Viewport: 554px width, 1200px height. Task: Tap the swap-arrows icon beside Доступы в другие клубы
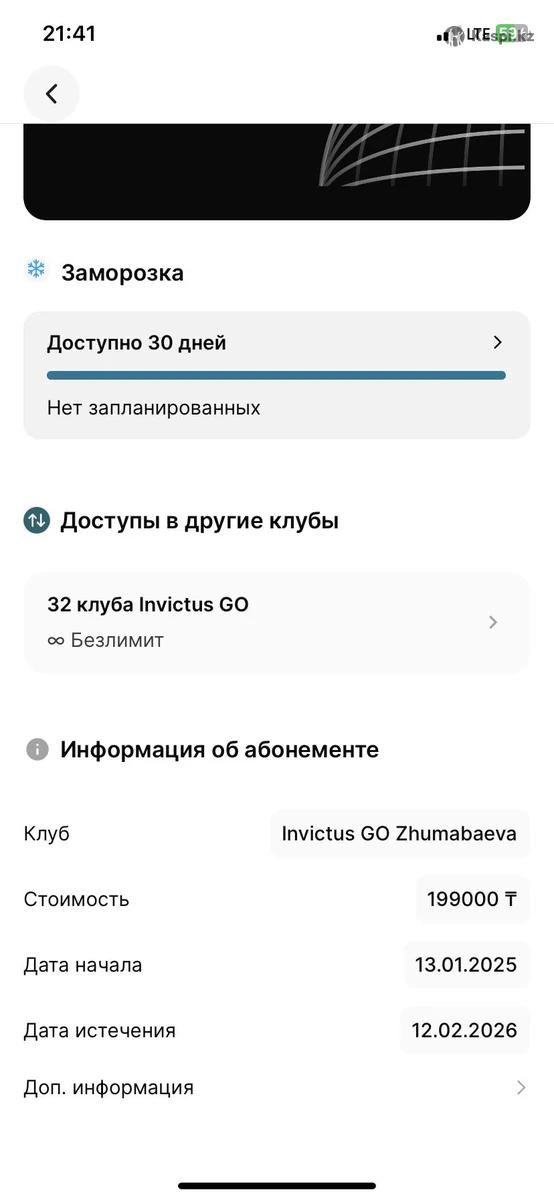coord(37,520)
